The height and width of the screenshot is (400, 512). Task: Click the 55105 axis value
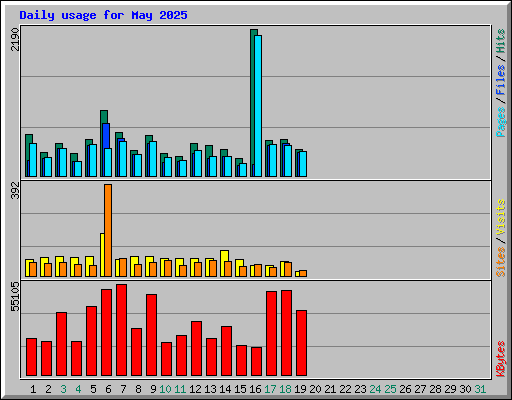tap(15, 296)
